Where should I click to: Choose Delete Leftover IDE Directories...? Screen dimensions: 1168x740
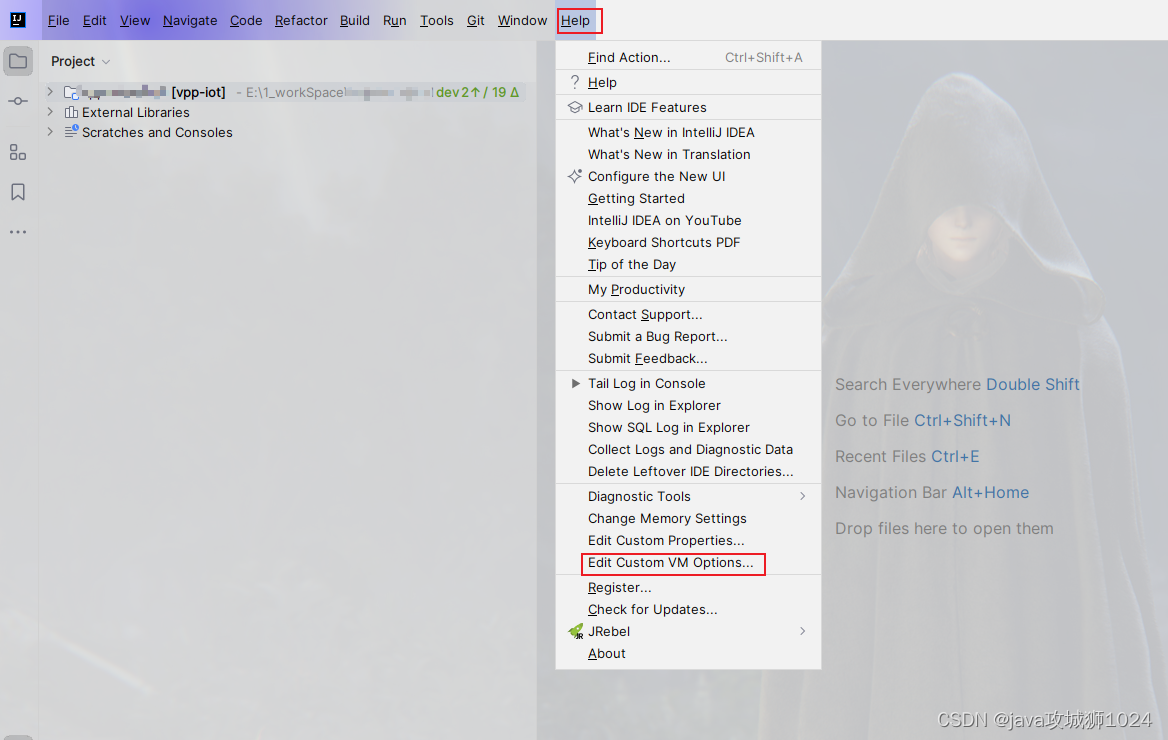click(688, 472)
